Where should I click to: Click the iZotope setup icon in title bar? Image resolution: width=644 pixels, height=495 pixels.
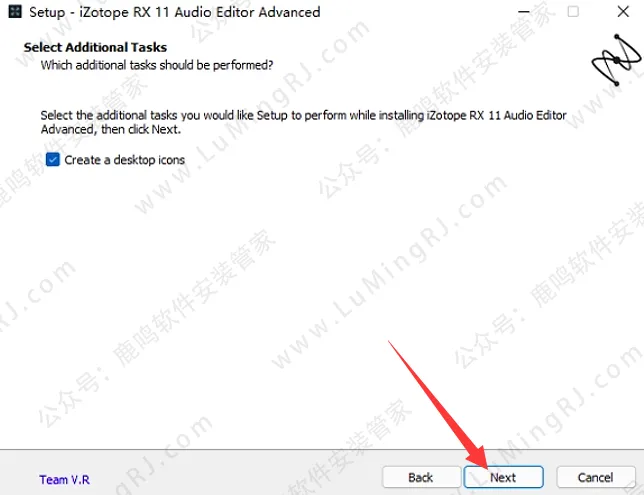coord(15,12)
